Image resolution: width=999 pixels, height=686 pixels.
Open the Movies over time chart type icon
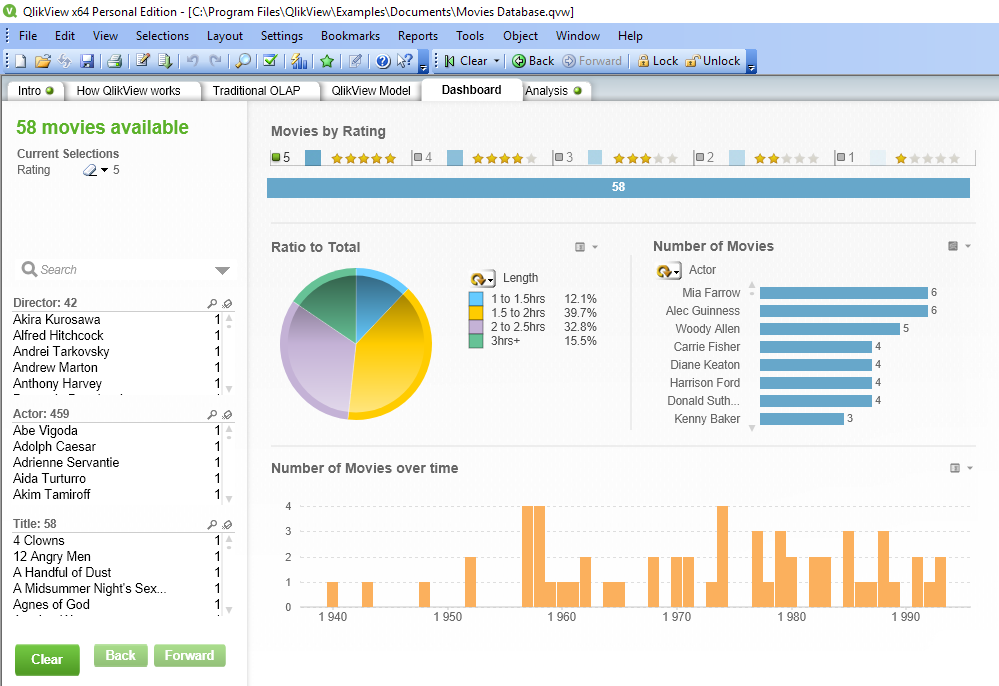(954, 468)
